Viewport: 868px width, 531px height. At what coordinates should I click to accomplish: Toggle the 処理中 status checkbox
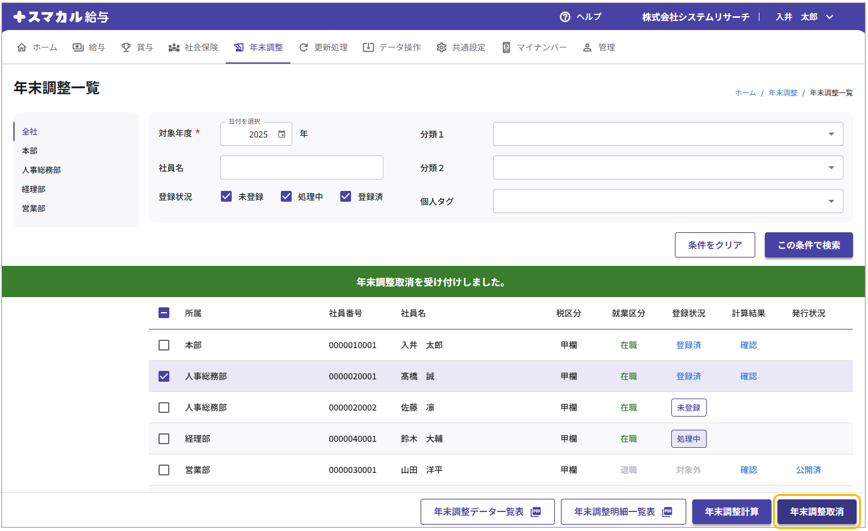tap(286, 197)
